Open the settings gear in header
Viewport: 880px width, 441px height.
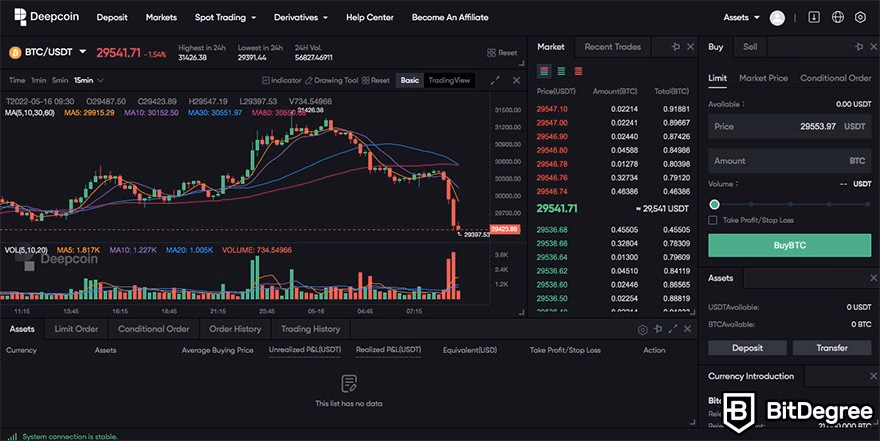pos(860,17)
